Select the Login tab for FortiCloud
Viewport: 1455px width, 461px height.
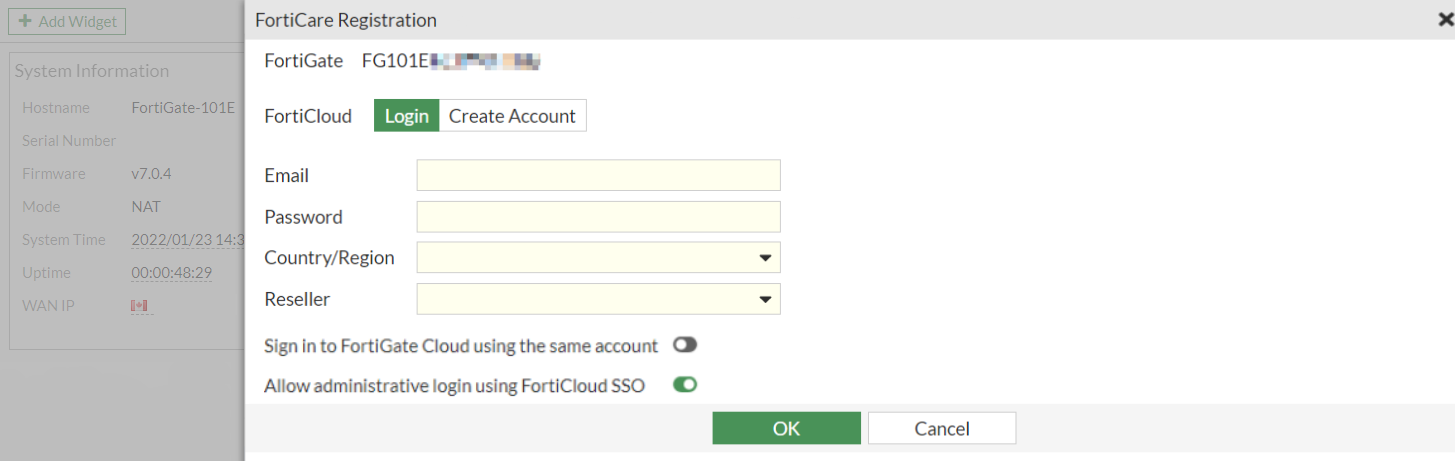[x=406, y=116]
